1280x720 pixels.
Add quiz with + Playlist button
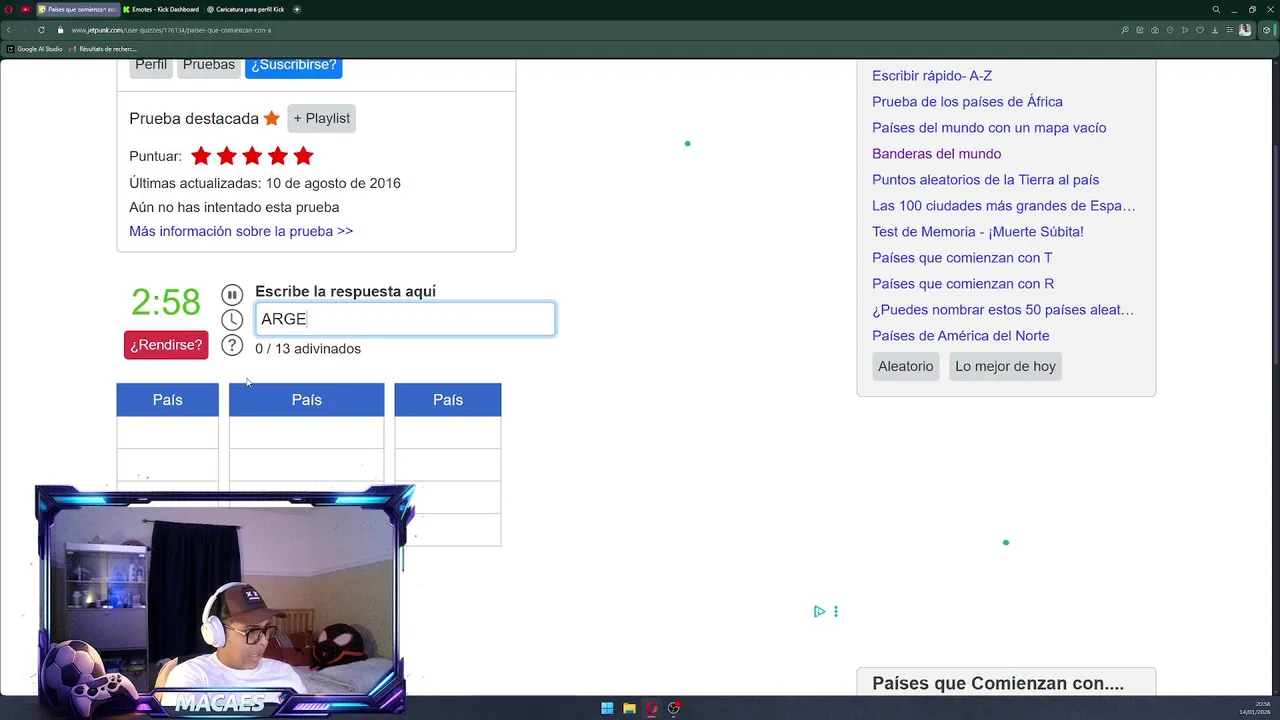click(x=322, y=118)
